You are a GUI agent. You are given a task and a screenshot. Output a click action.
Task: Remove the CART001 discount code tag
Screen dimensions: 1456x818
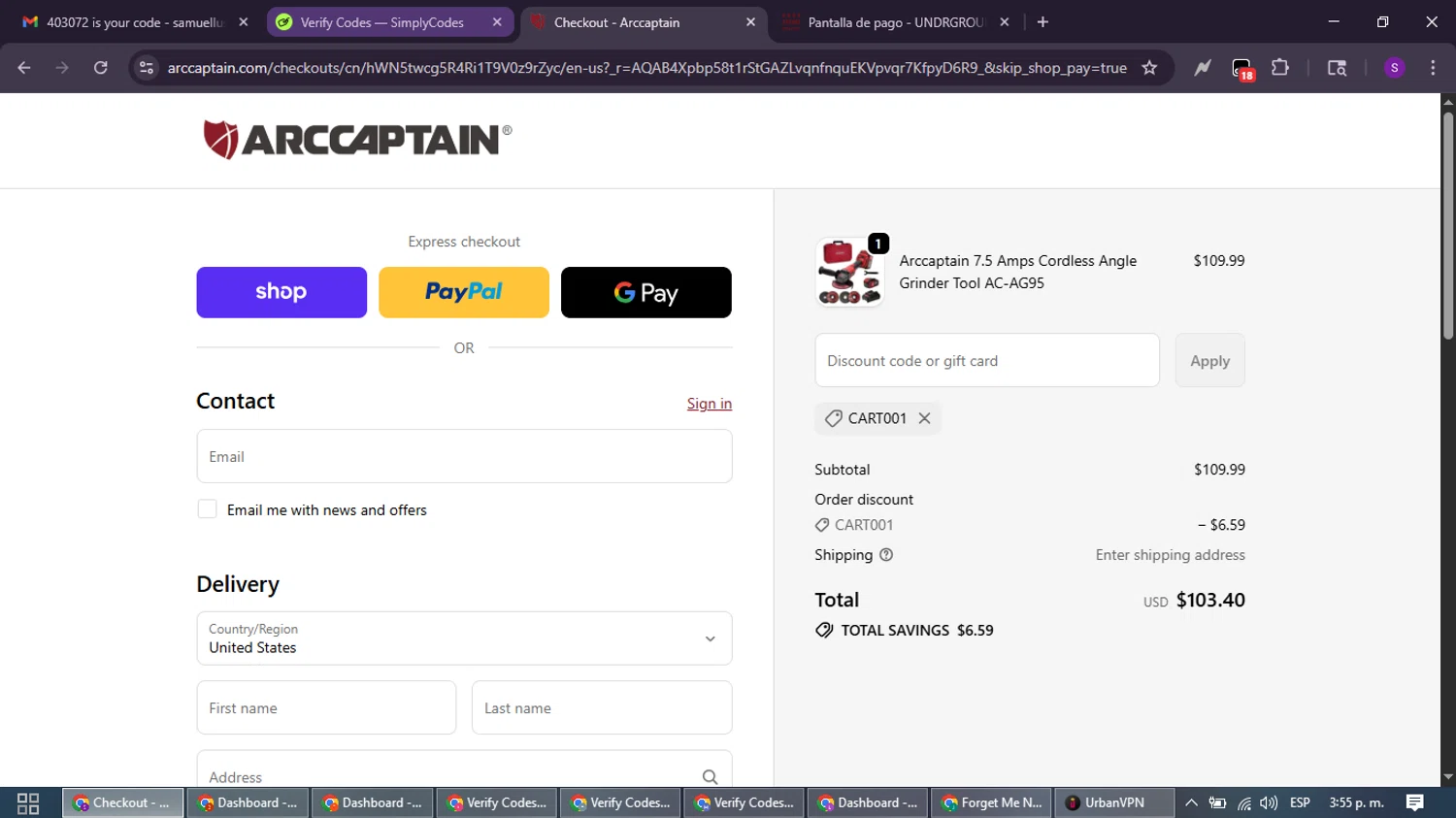click(924, 418)
